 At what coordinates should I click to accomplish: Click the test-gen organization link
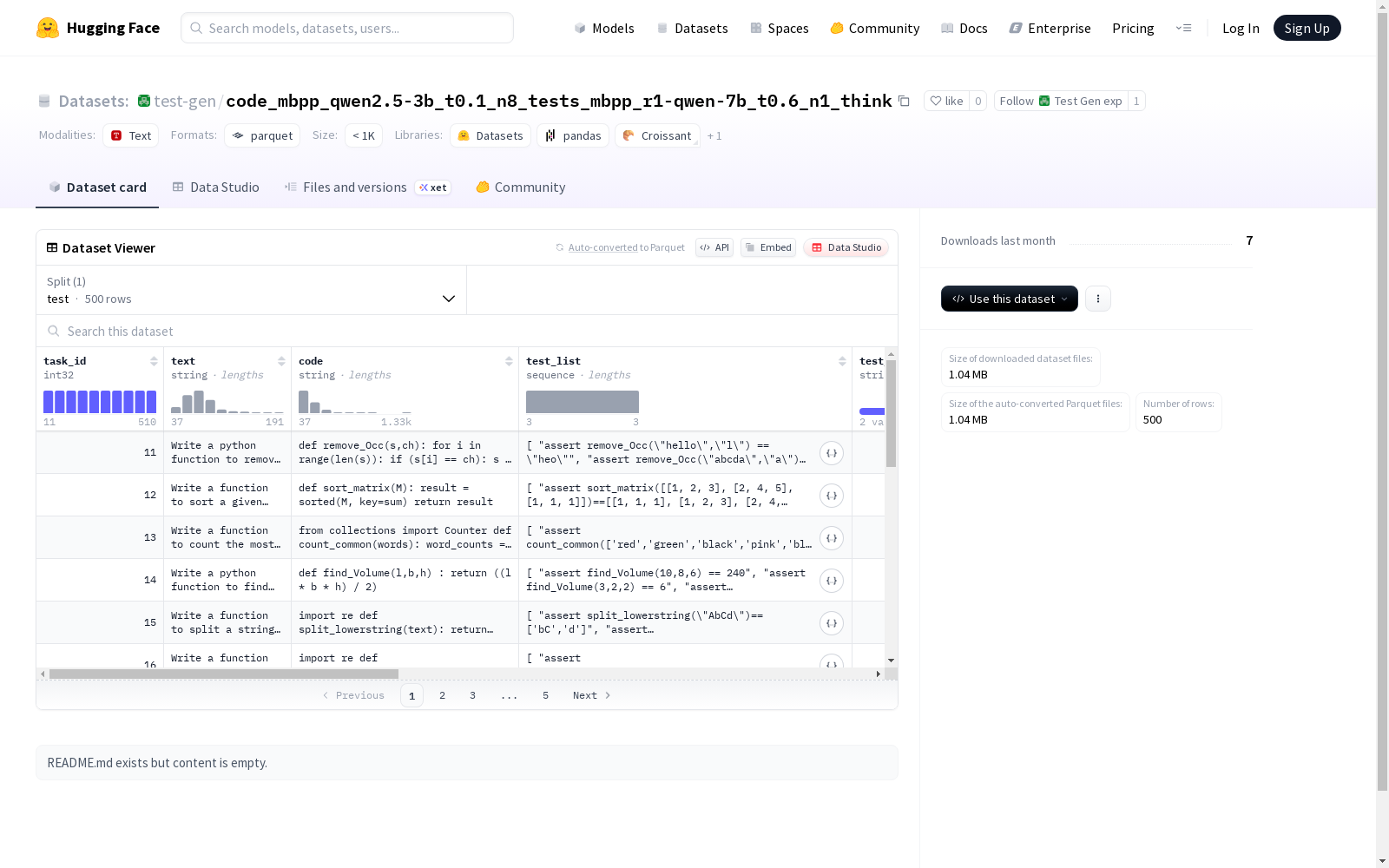tap(185, 101)
